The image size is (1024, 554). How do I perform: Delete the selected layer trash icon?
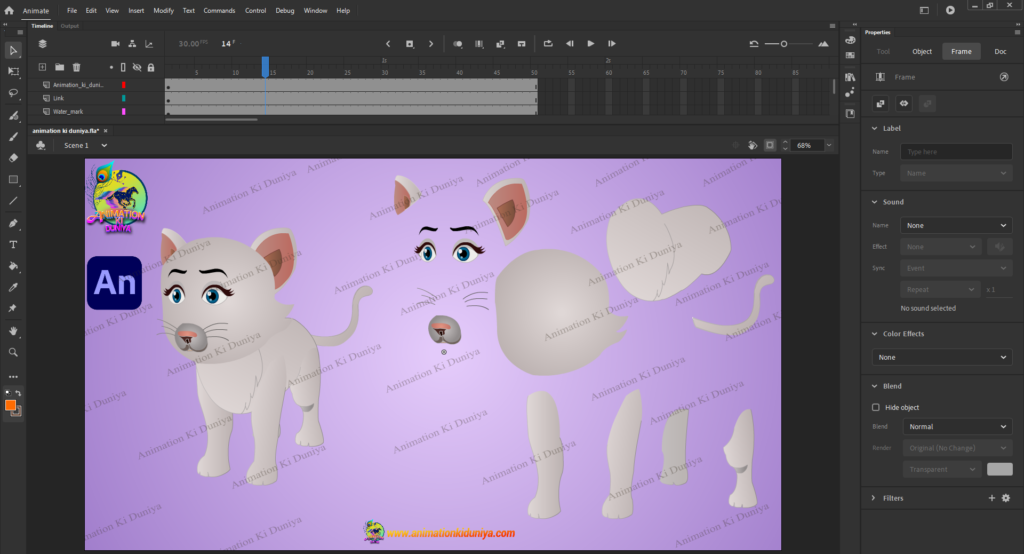pos(76,67)
